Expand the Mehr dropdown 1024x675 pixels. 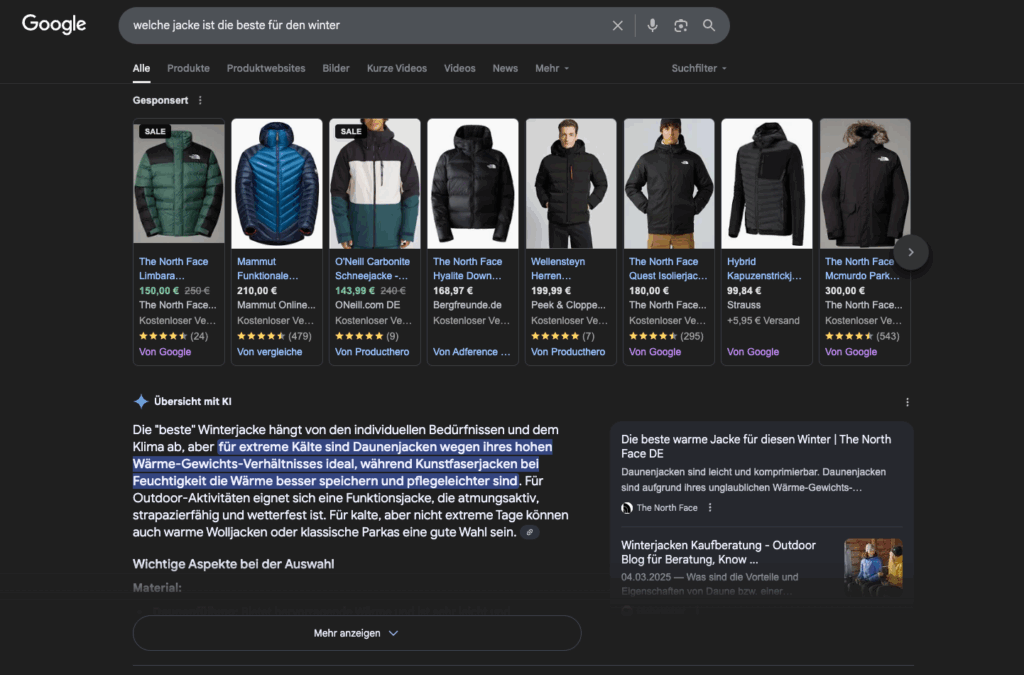552,68
